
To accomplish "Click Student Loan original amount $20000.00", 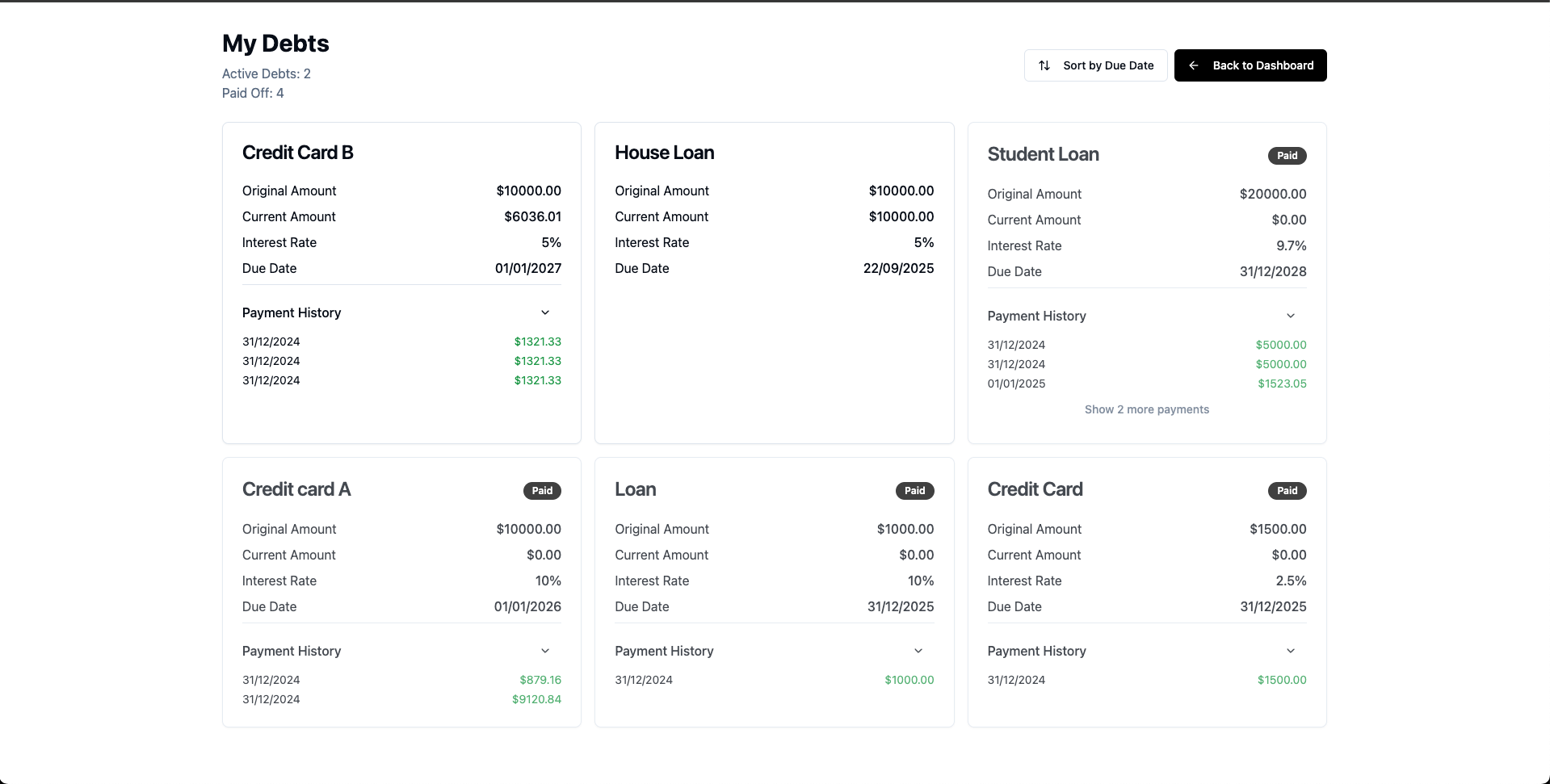I will (1273, 194).
